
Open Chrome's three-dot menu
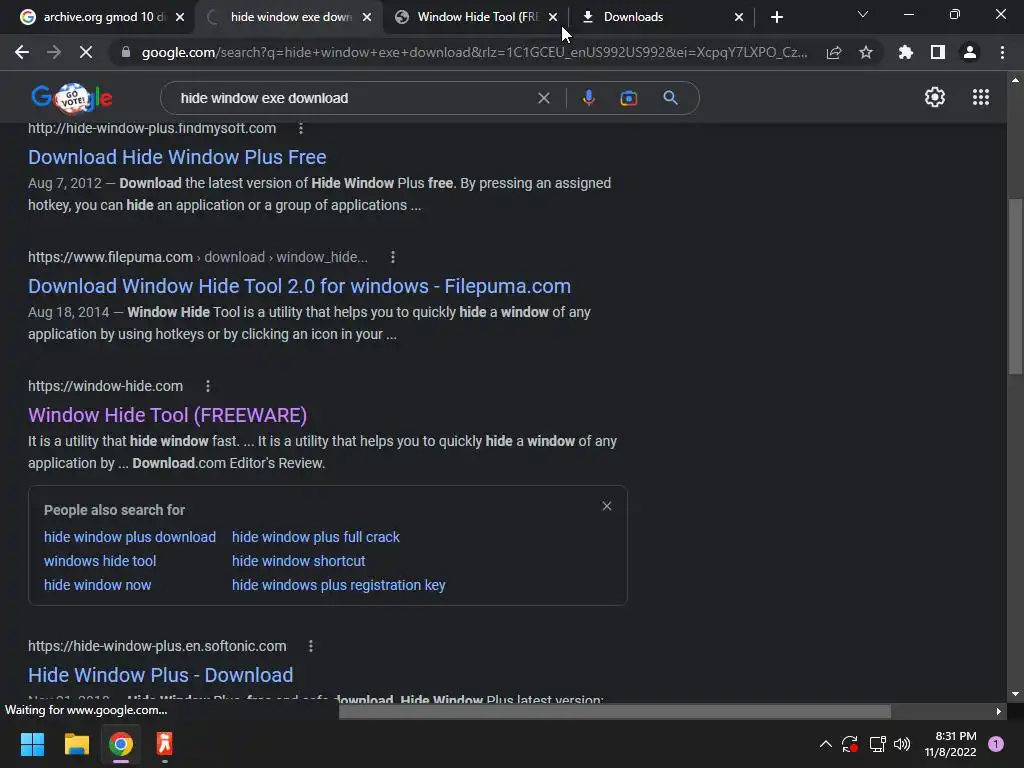1002,52
